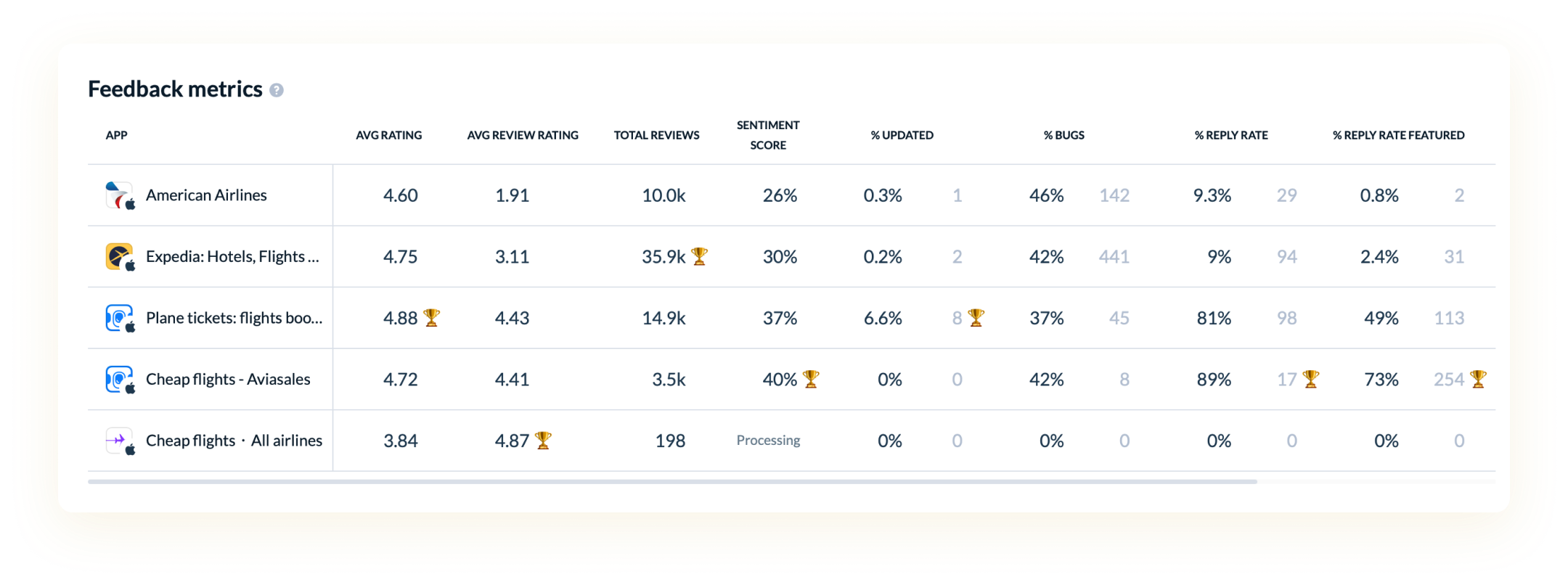Select the % BUGS column header
The width and height of the screenshot is (1568, 585).
1064,134
